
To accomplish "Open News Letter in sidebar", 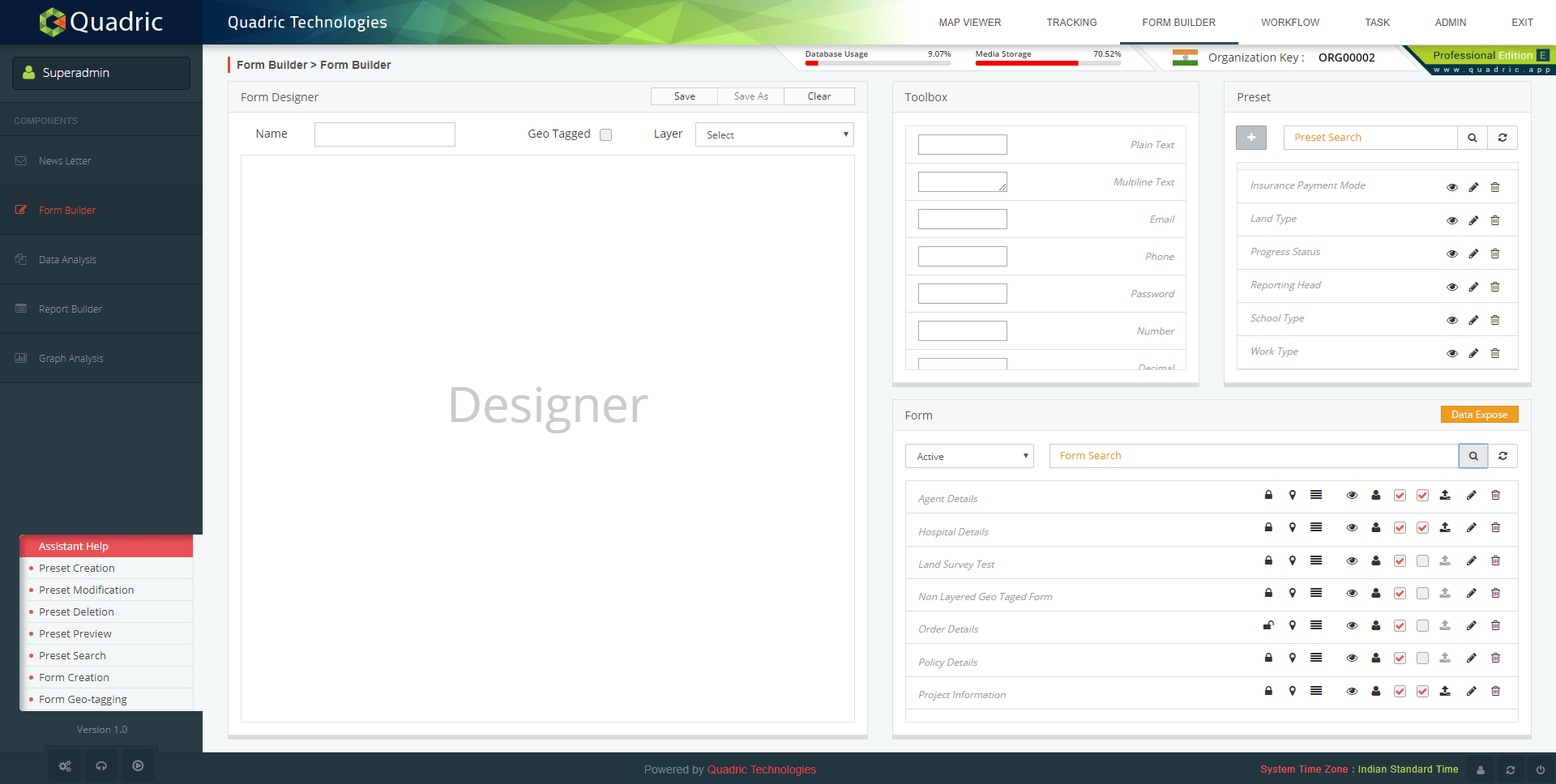I will (x=101, y=161).
